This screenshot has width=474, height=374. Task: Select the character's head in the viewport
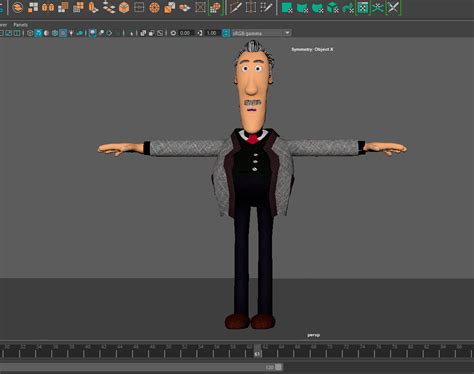(x=253, y=87)
